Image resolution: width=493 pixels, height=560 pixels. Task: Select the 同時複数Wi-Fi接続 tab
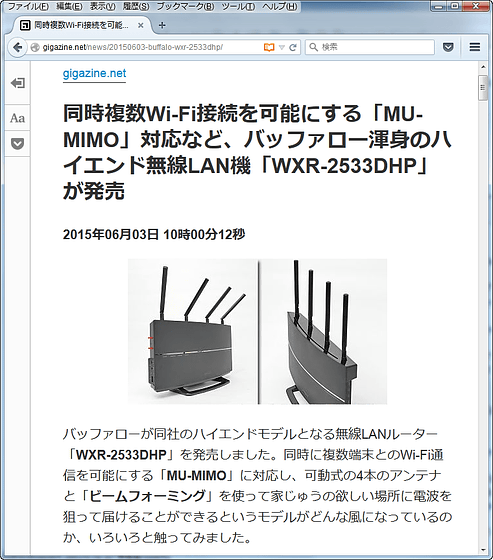(82, 25)
